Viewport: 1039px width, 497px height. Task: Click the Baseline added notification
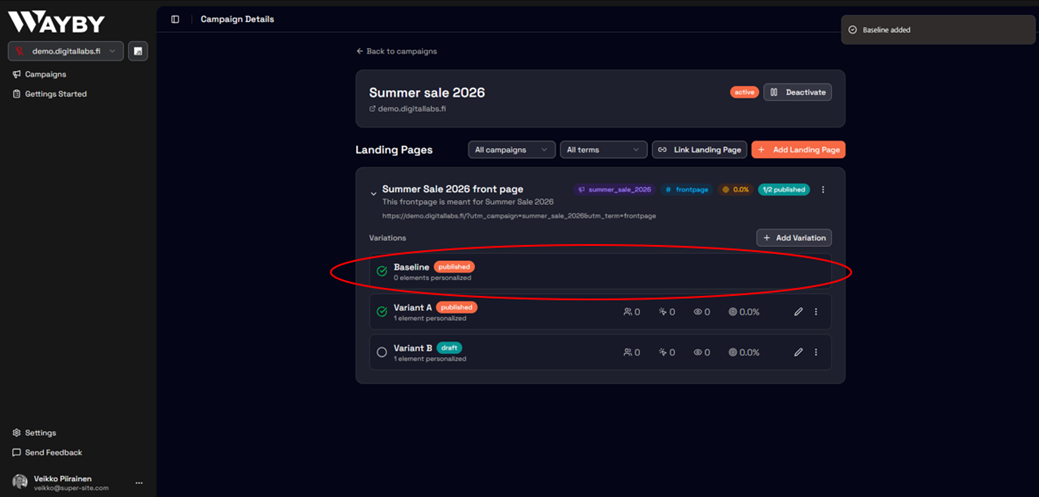938,30
